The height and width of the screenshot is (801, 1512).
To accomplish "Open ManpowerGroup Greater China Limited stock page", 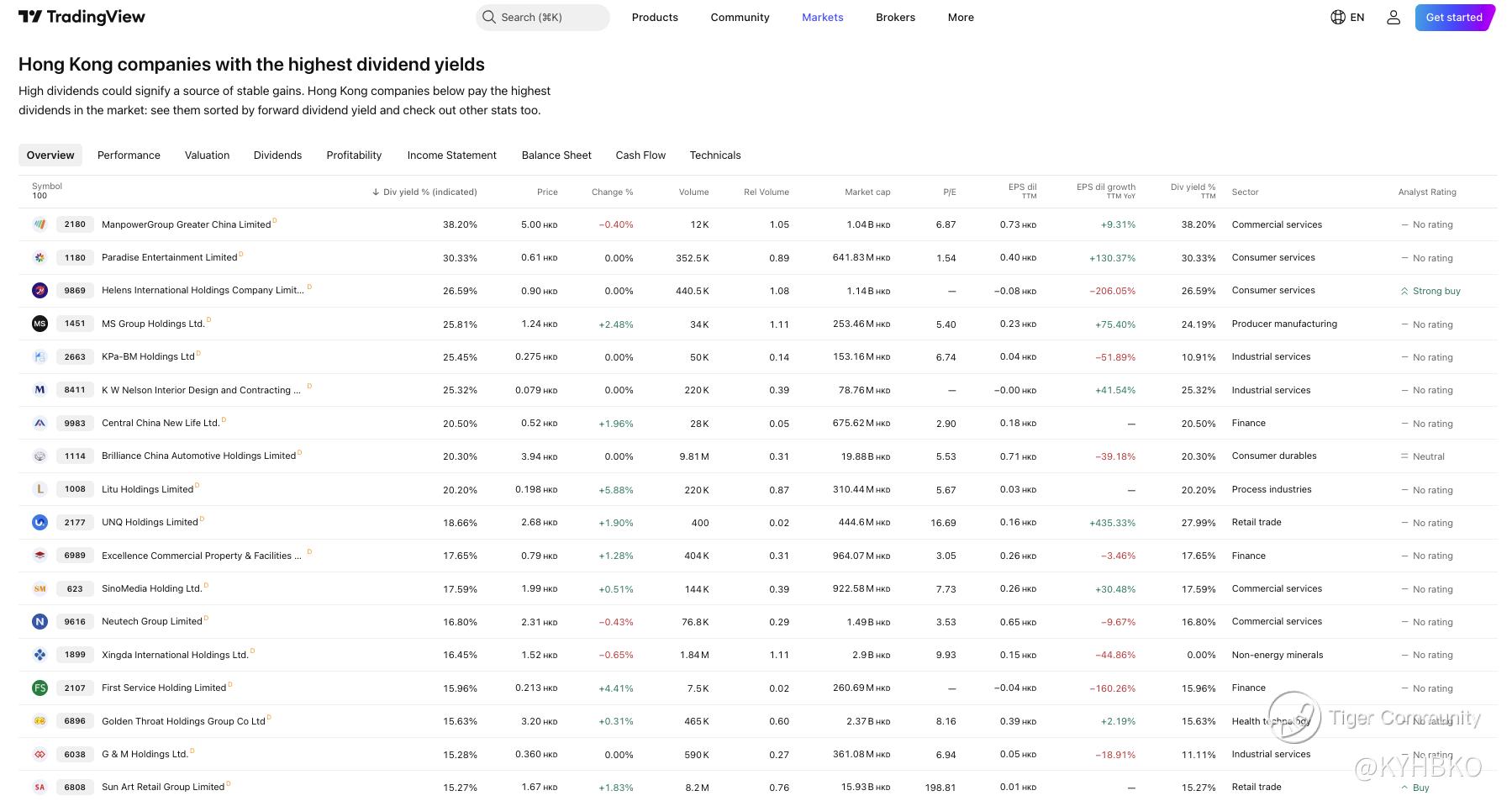I will pos(186,224).
